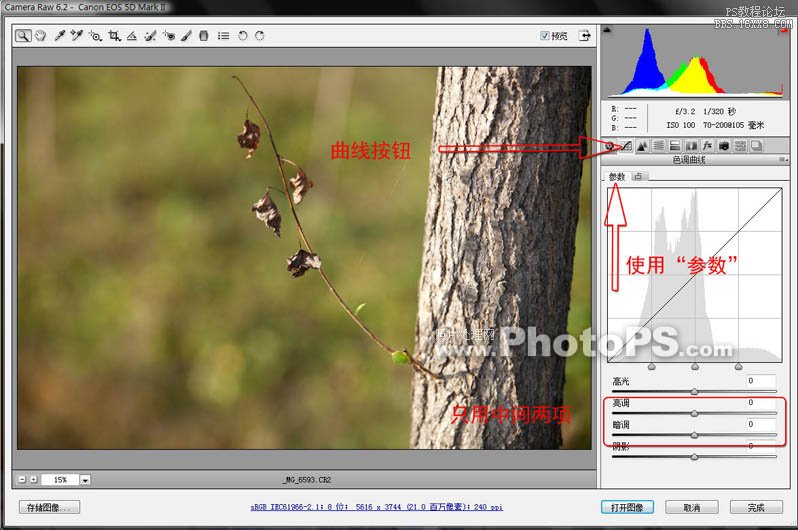
Task: Open the Detail panel icon
Action: (642, 146)
